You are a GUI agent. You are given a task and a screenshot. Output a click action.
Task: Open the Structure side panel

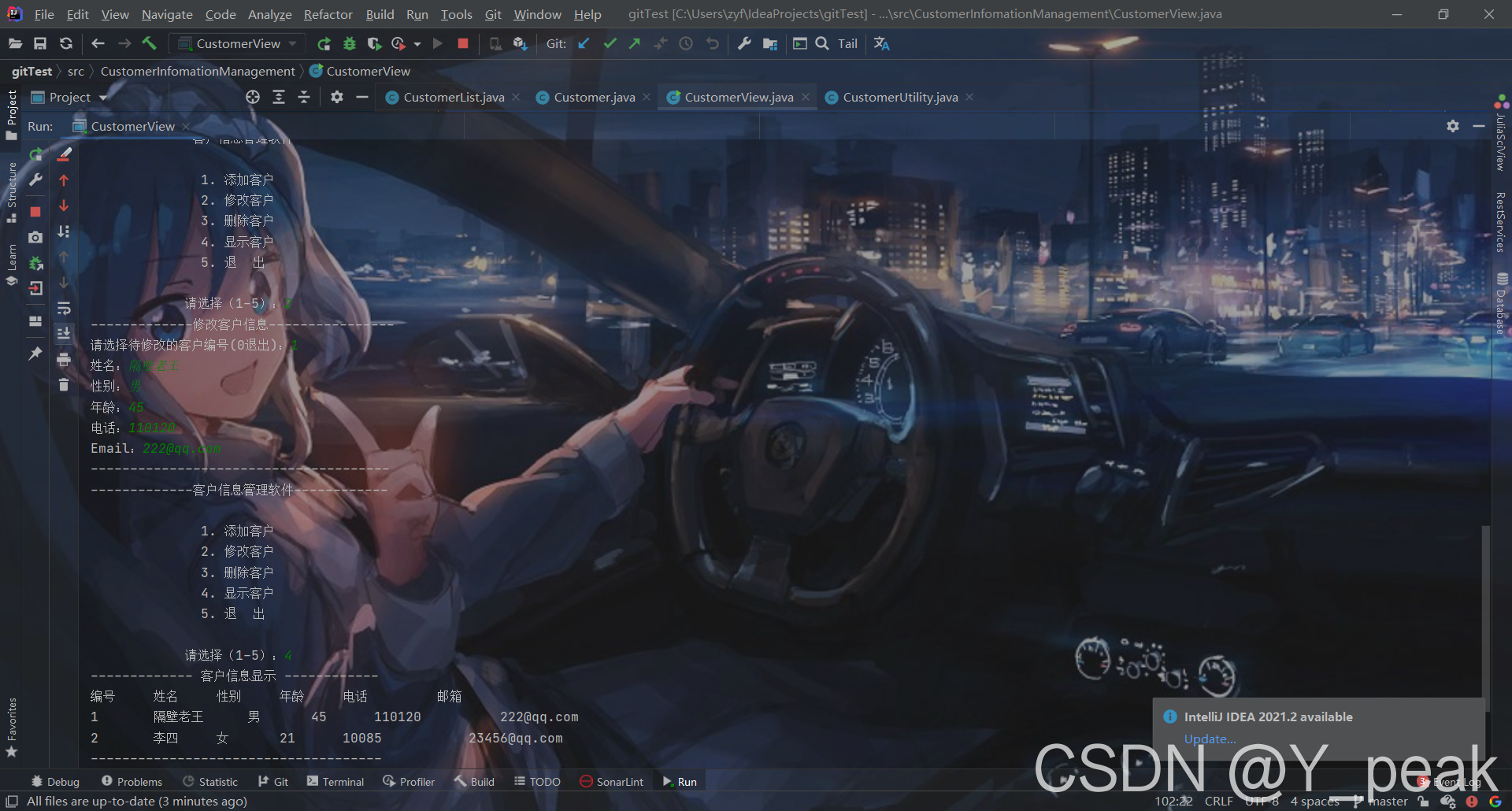(11, 192)
